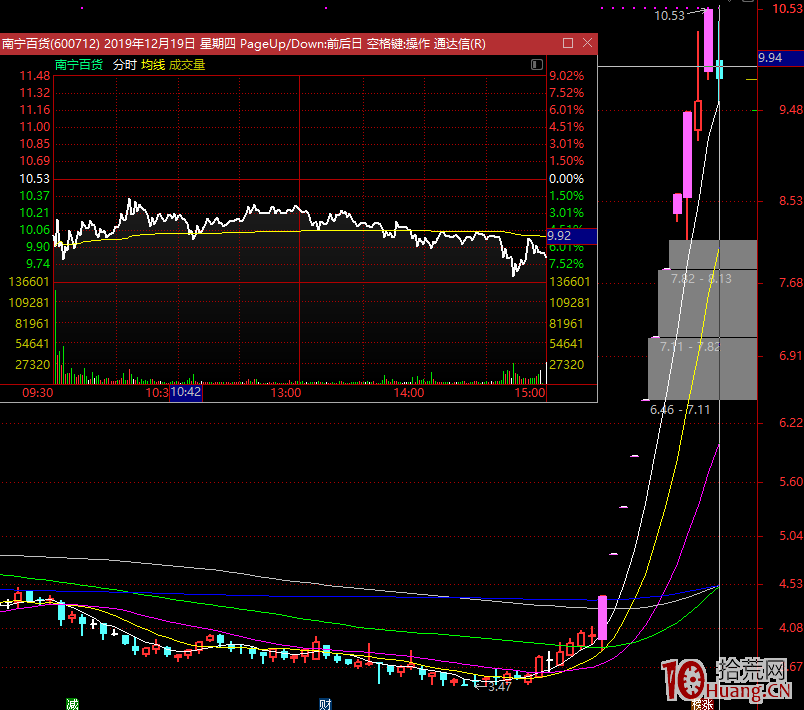Click the 5.60 K-line price axis label
Image resolution: width=804 pixels, height=710 pixels.
click(x=791, y=481)
